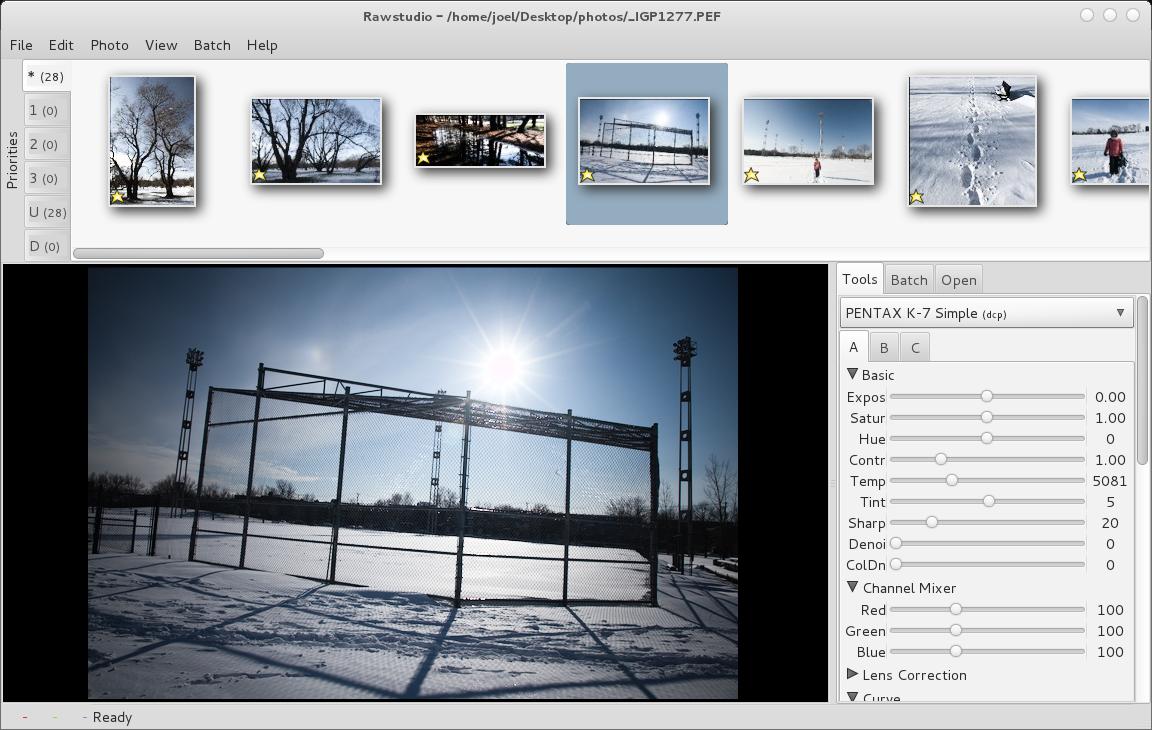
Task: Click the main photo preview
Action: click(413, 483)
